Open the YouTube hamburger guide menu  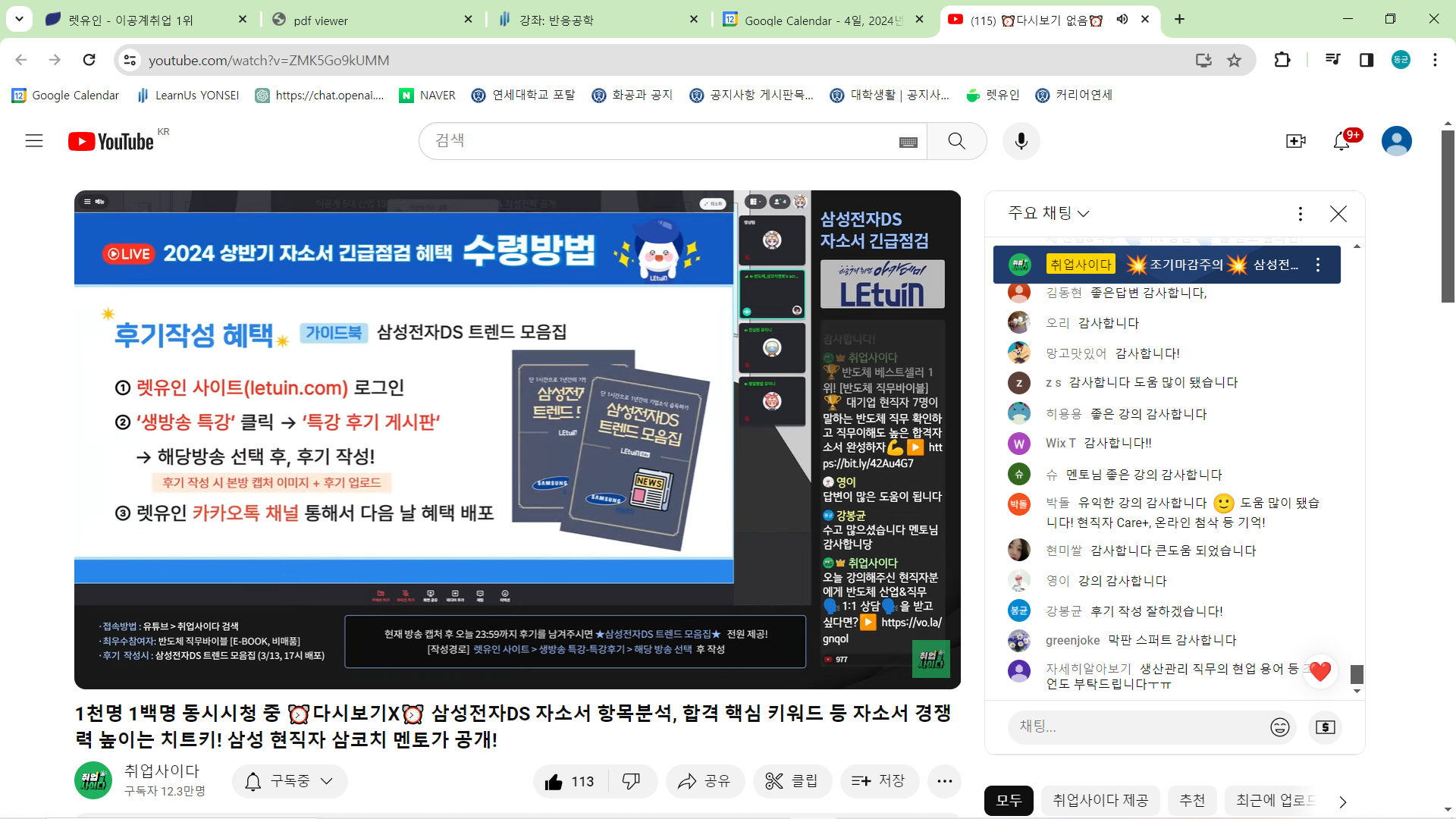coord(34,141)
